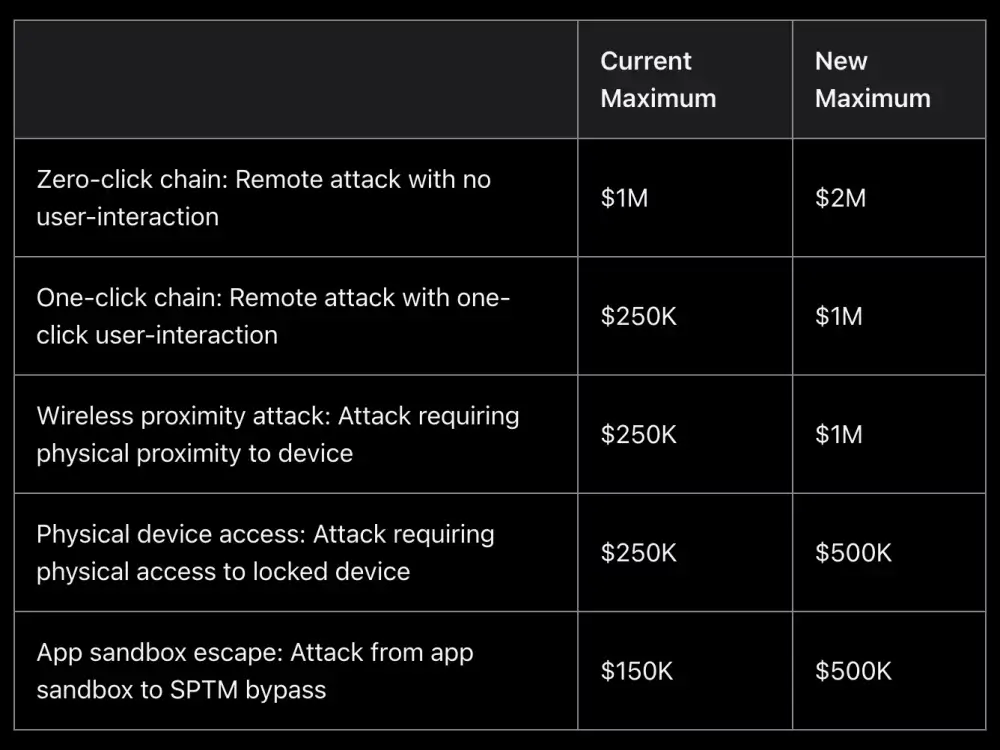1000x750 pixels.
Task: Select physical device access's $250K current maximum
Action: [639, 552]
